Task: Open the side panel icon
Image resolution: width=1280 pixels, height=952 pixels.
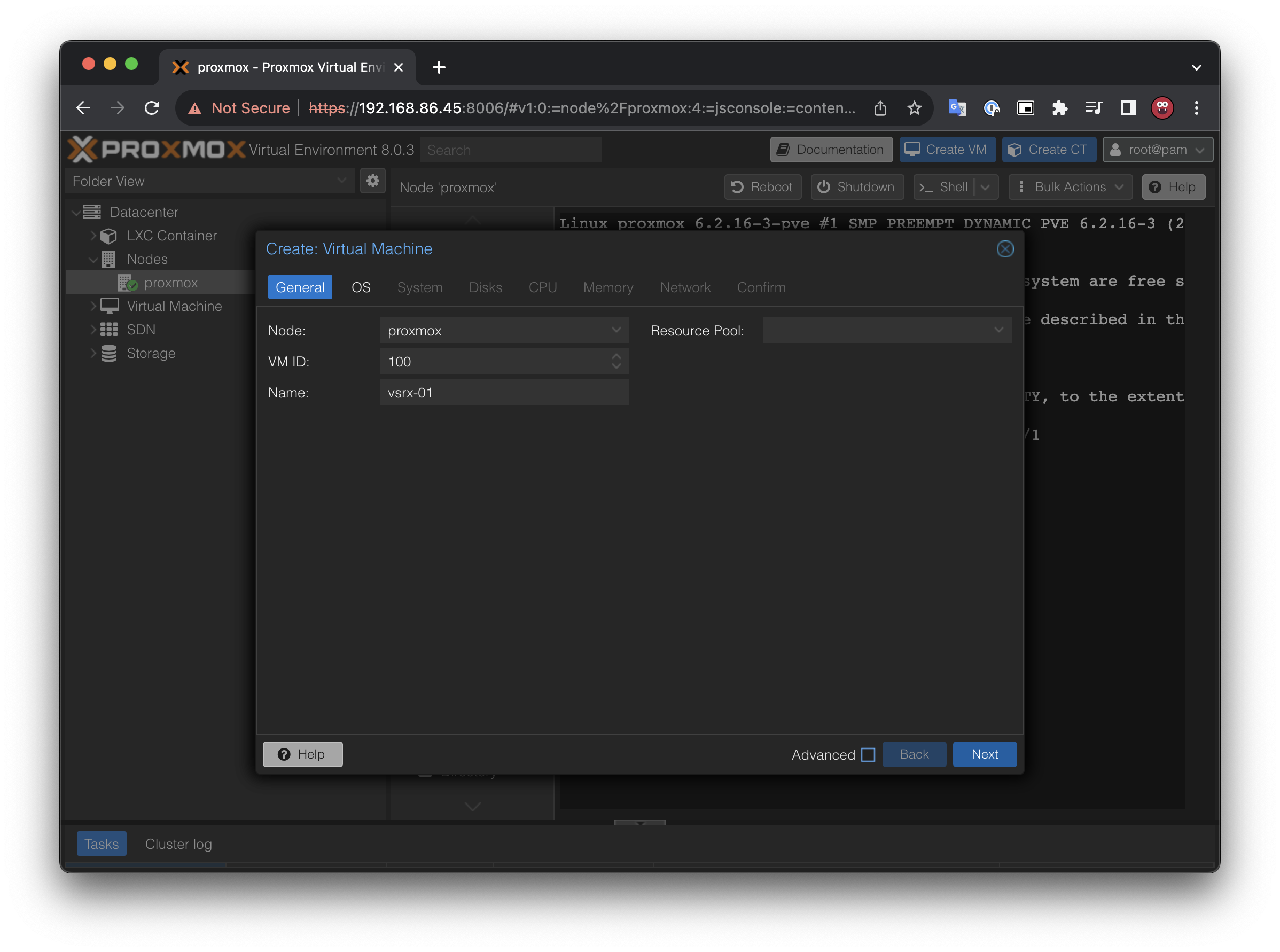Action: [1127, 108]
